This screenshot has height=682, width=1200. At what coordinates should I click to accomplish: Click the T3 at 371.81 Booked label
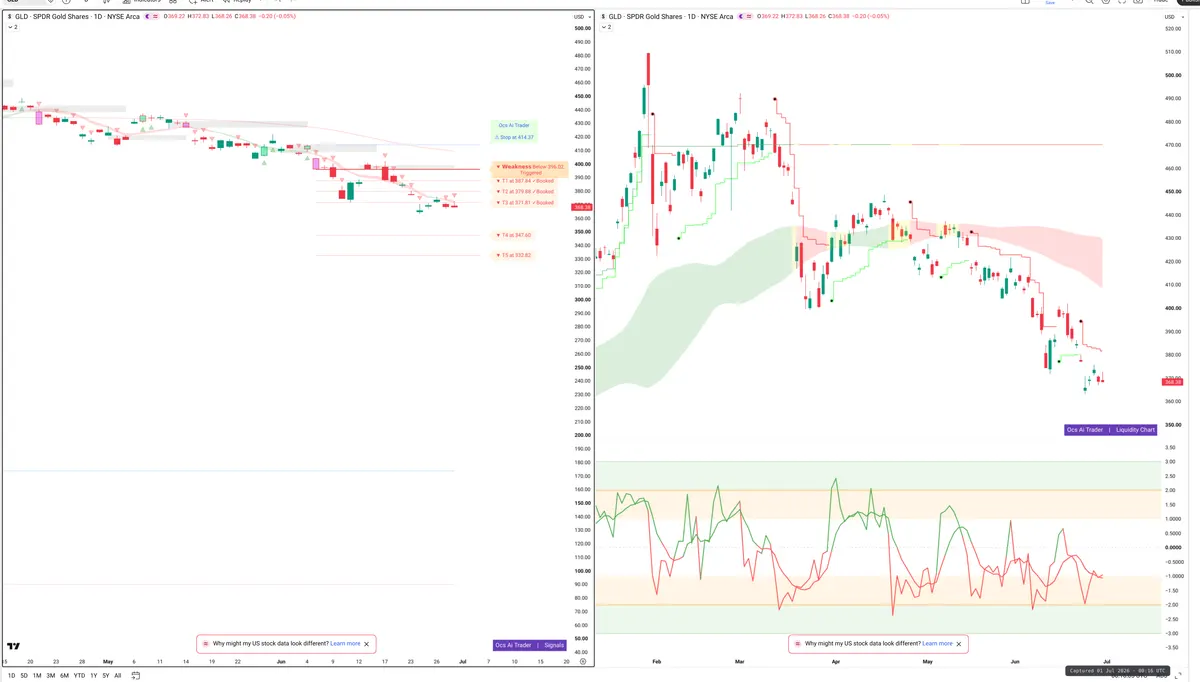525,202
